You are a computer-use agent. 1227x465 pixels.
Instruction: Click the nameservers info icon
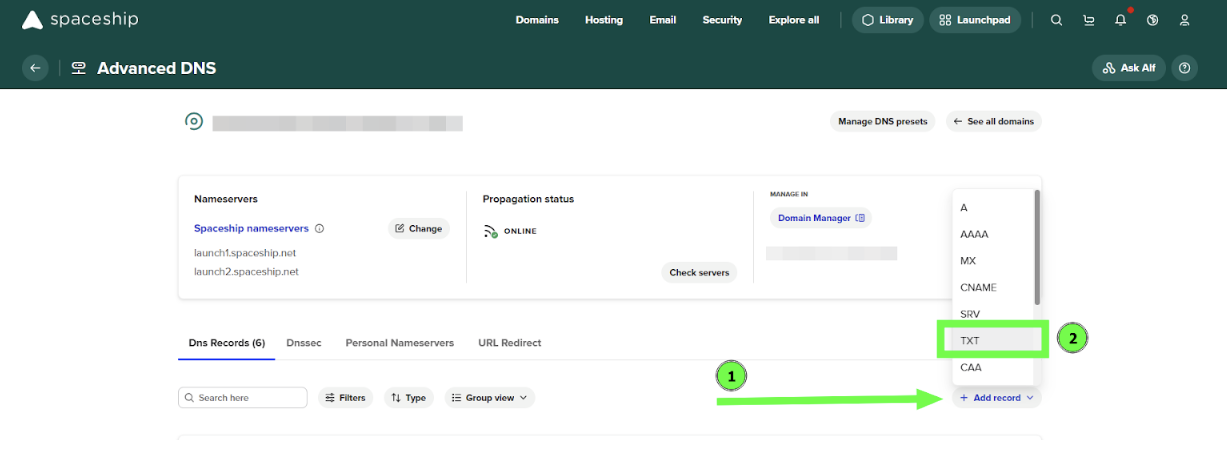(x=319, y=229)
